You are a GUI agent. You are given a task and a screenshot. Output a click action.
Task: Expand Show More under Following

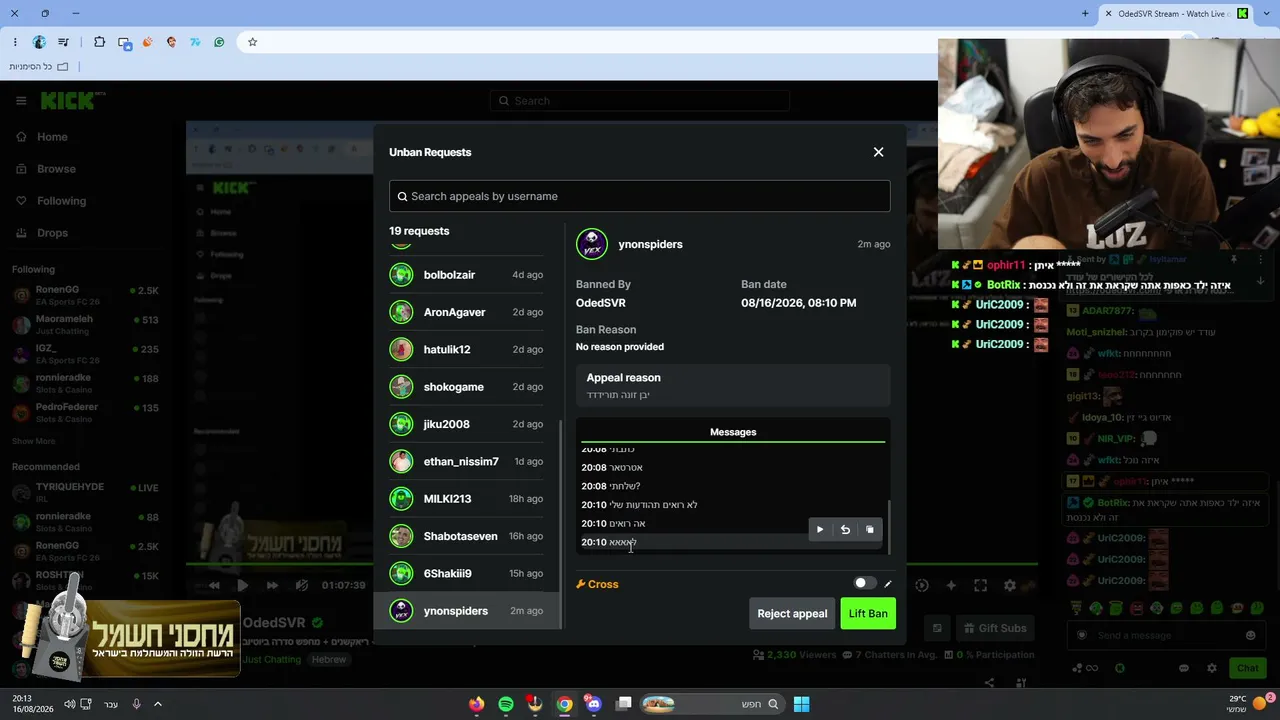(x=34, y=441)
